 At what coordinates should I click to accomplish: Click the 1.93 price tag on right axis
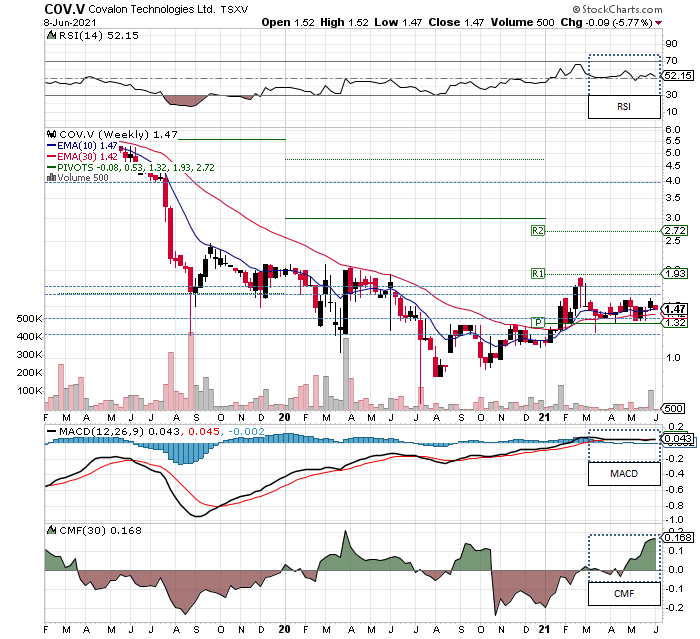click(675, 273)
